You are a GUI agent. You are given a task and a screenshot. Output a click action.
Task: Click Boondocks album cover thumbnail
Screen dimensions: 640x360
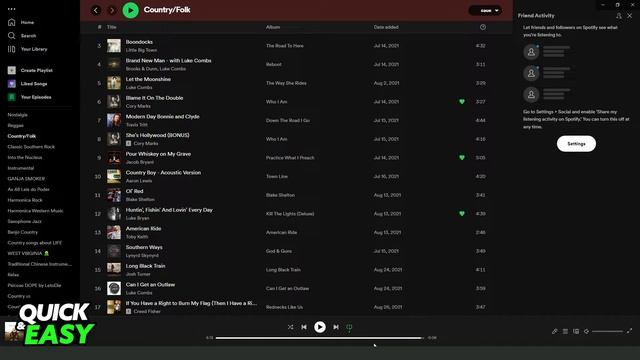114,46
